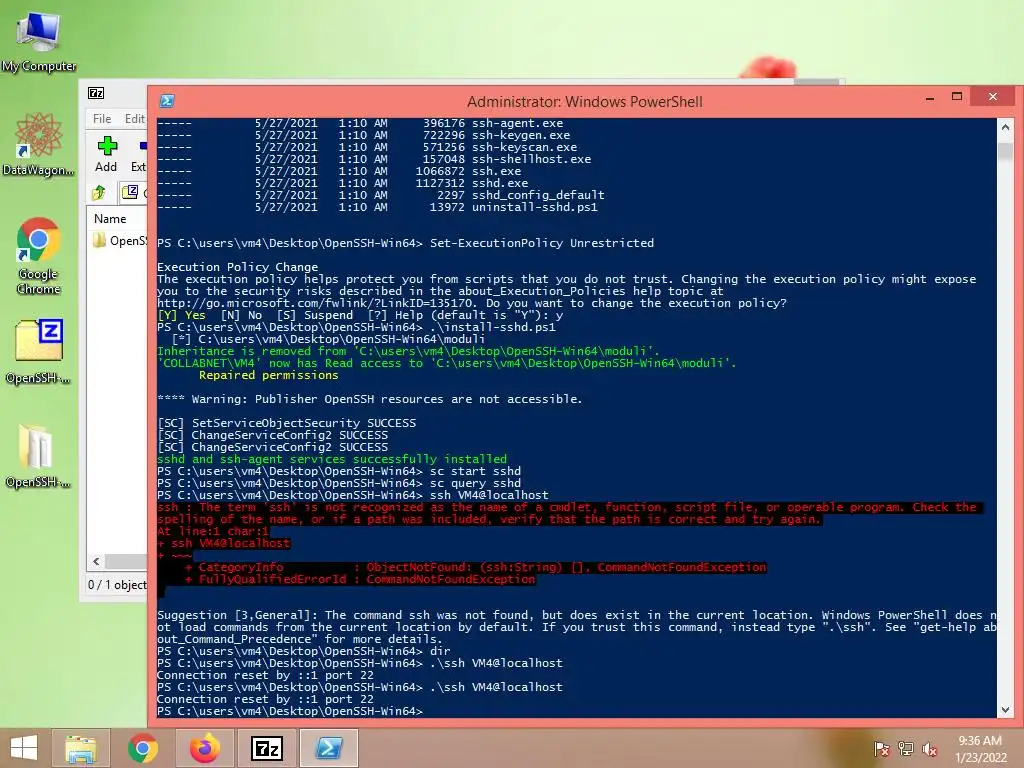Launch Google Chrome from desktop shortcut
Screen dimensions: 1024x768
click(39, 255)
